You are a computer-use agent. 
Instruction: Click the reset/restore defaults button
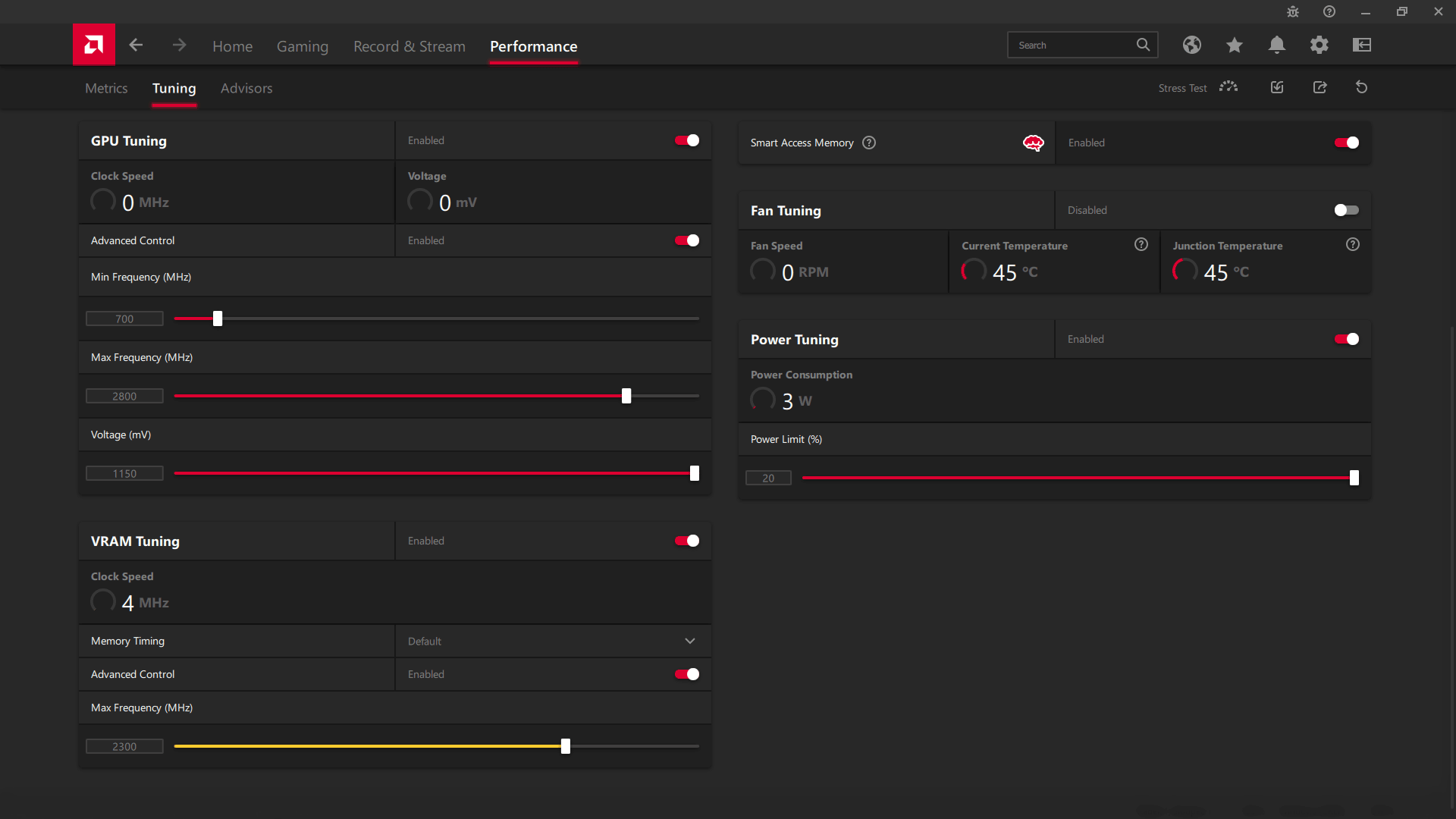pos(1361,88)
